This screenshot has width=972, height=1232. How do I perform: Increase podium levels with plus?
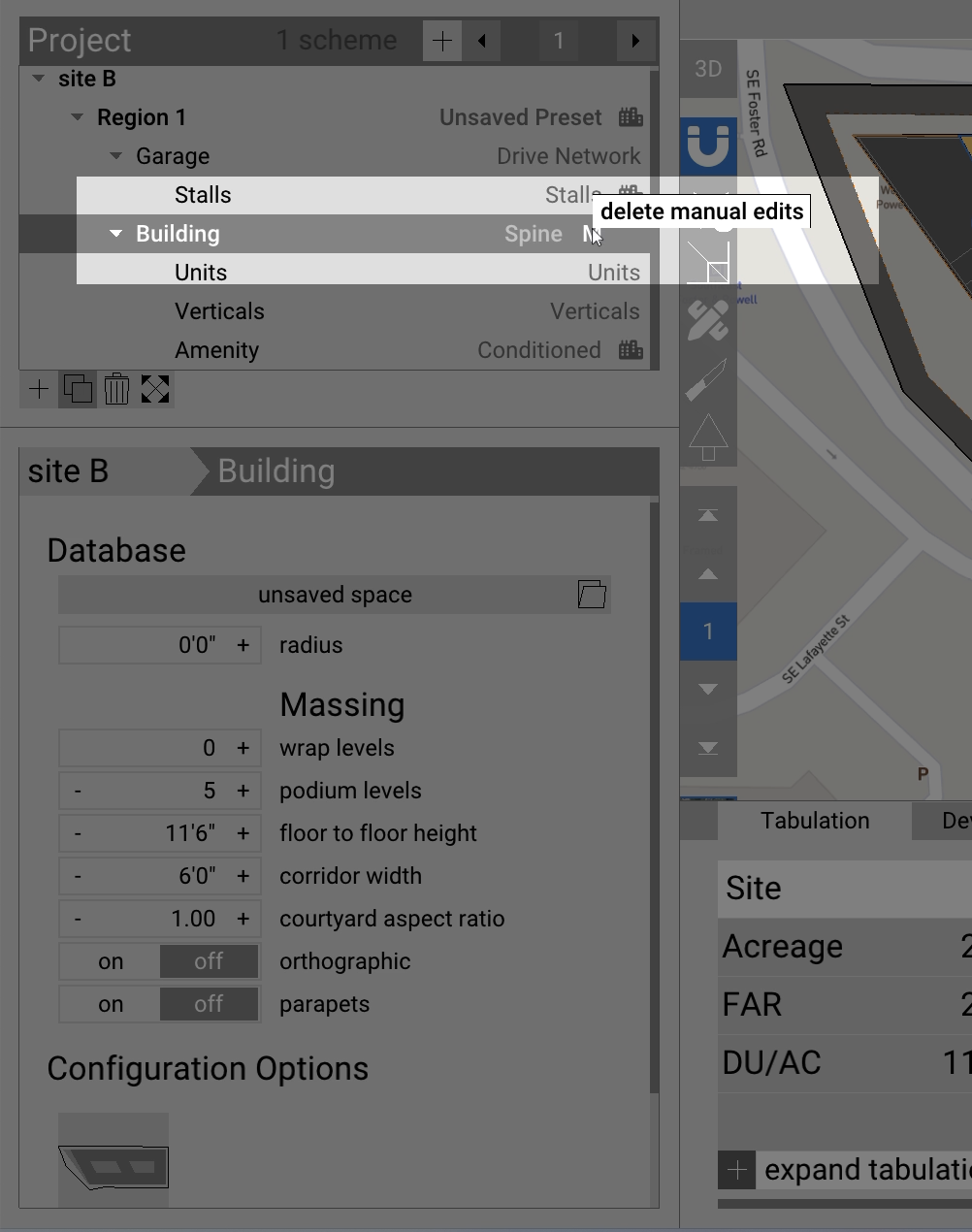(x=243, y=791)
